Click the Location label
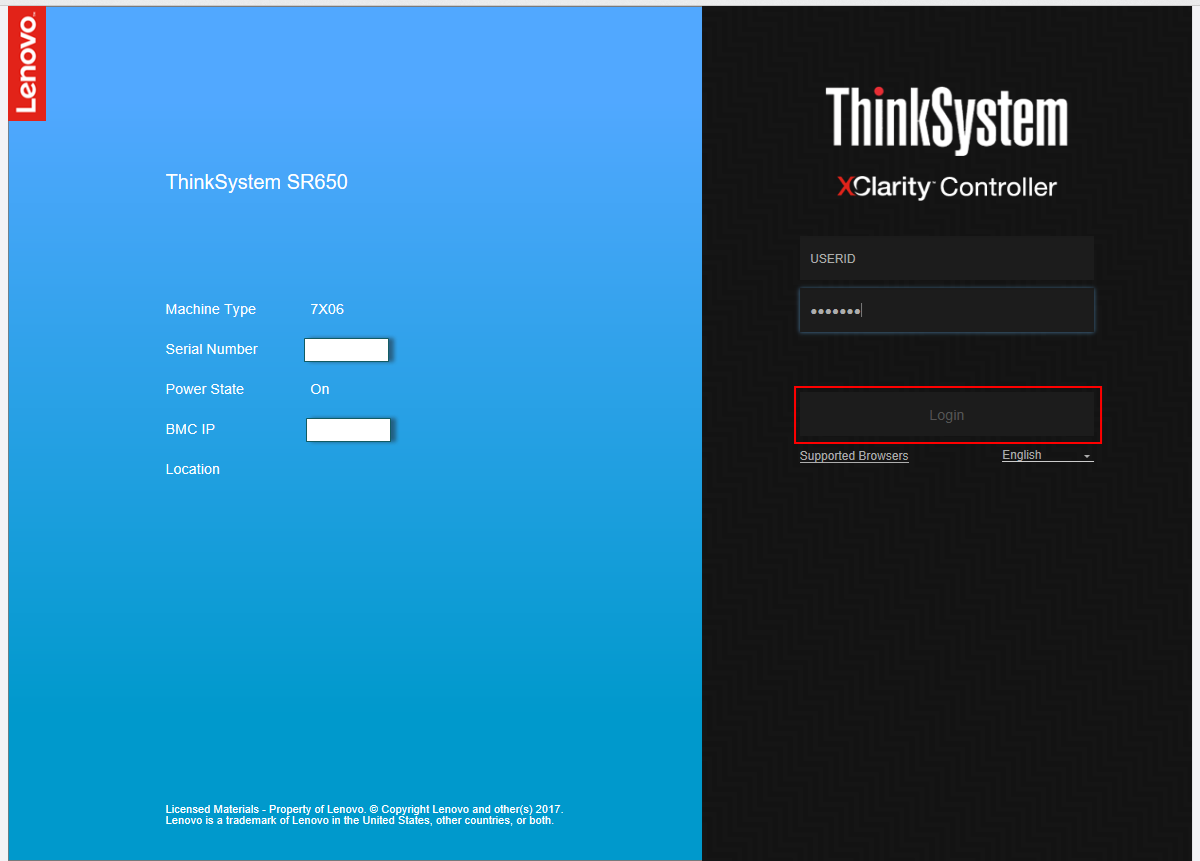The height and width of the screenshot is (861, 1200). (x=193, y=469)
